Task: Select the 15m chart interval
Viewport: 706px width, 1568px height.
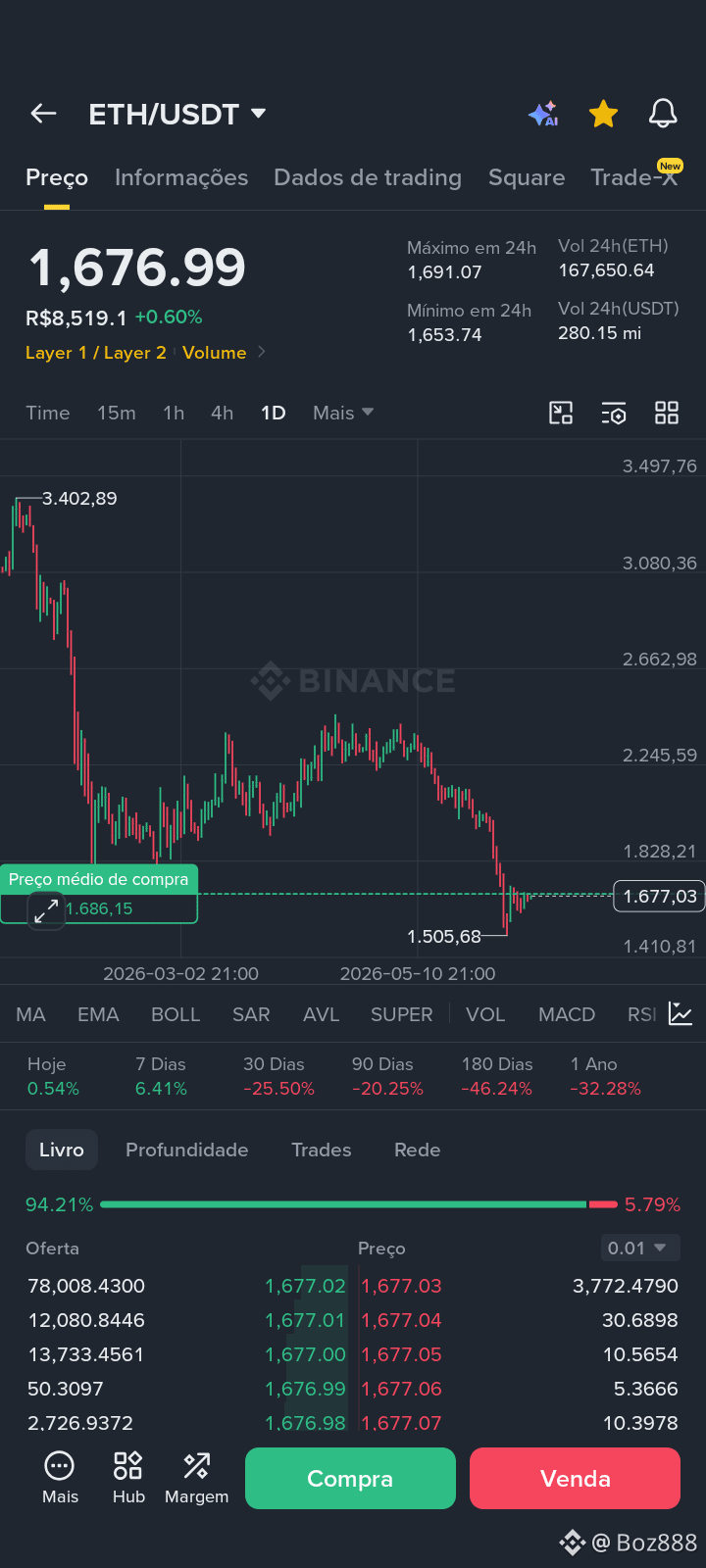Action: click(x=117, y=413)
